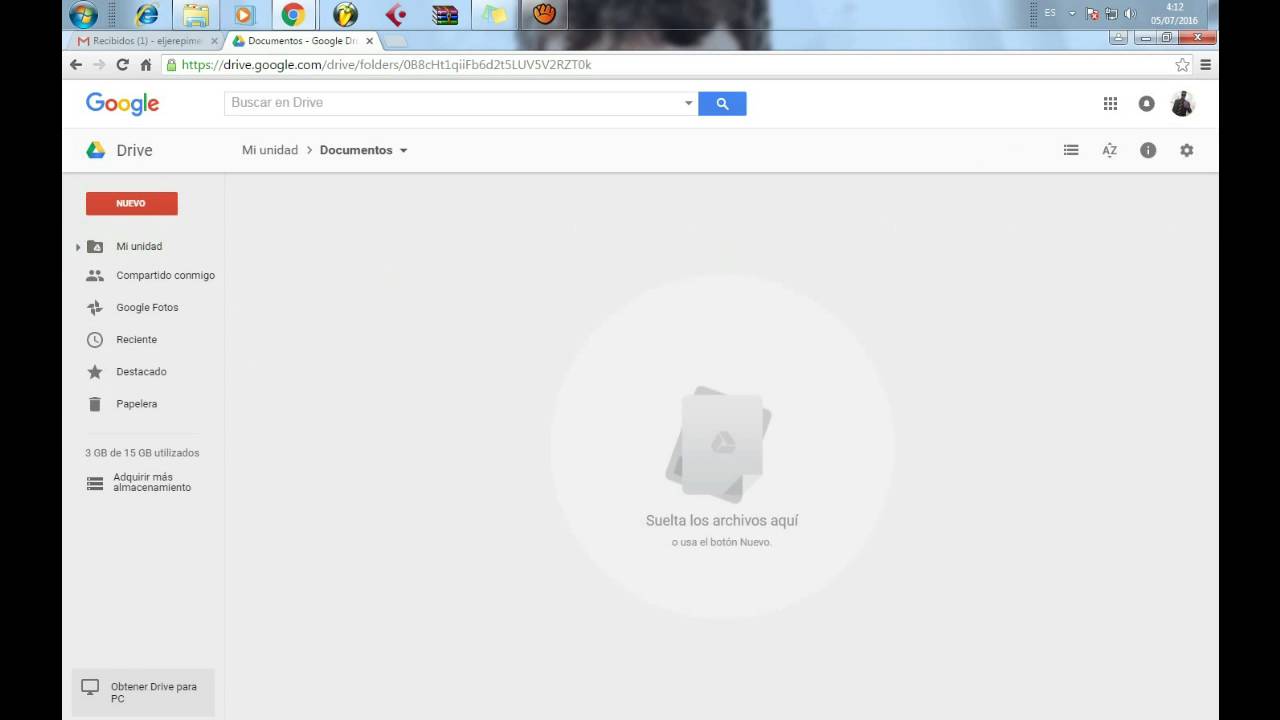This screenshot has height=720, width=1280.
Task: Open Reciente section
Action: click(x=136, y=339)
